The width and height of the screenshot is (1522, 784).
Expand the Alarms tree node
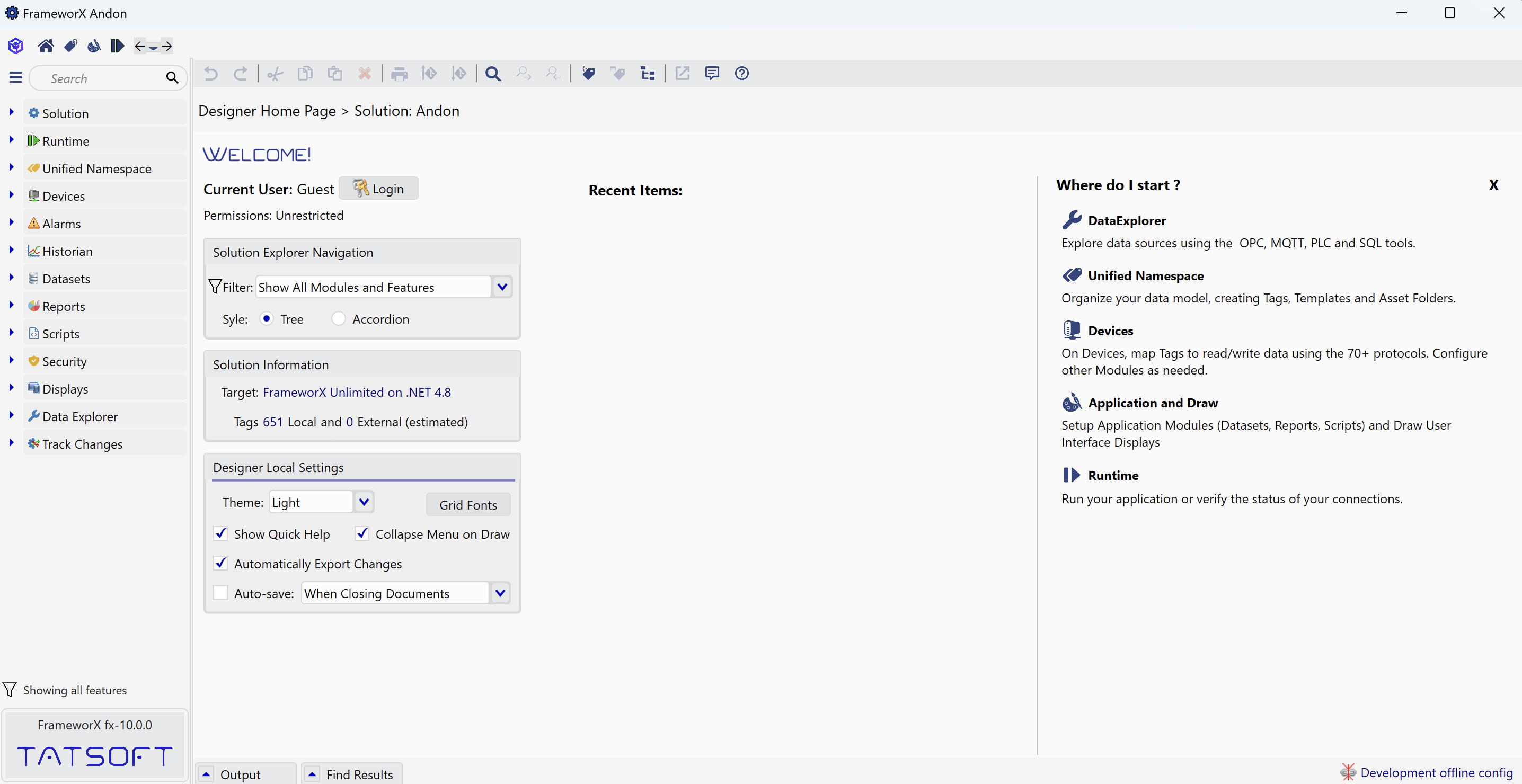pos(11,222)
